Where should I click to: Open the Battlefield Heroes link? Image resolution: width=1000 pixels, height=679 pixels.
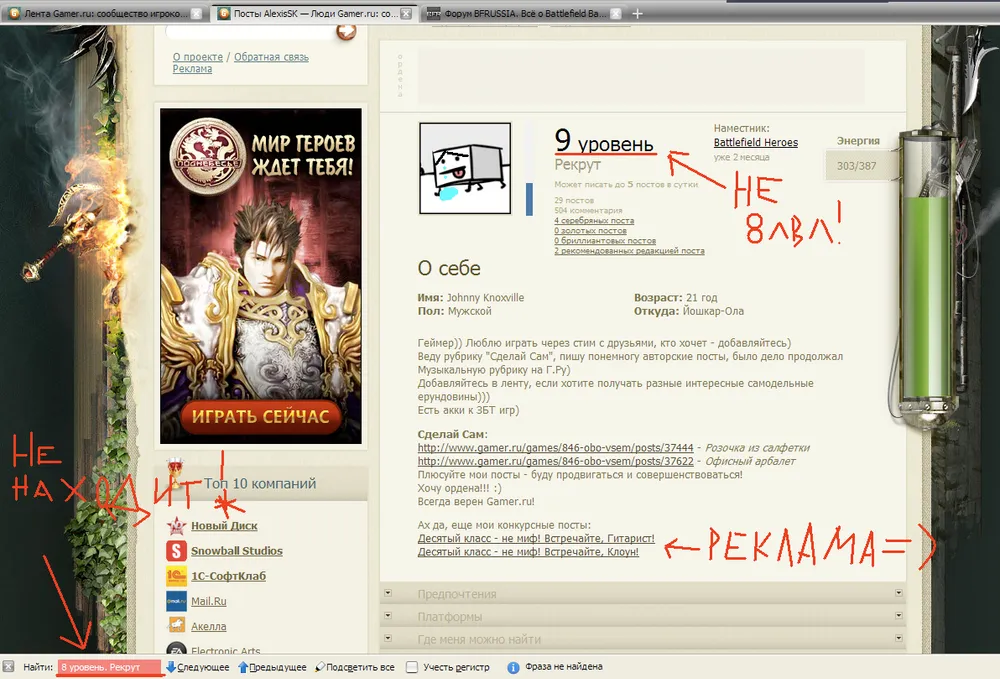[755, 143]
